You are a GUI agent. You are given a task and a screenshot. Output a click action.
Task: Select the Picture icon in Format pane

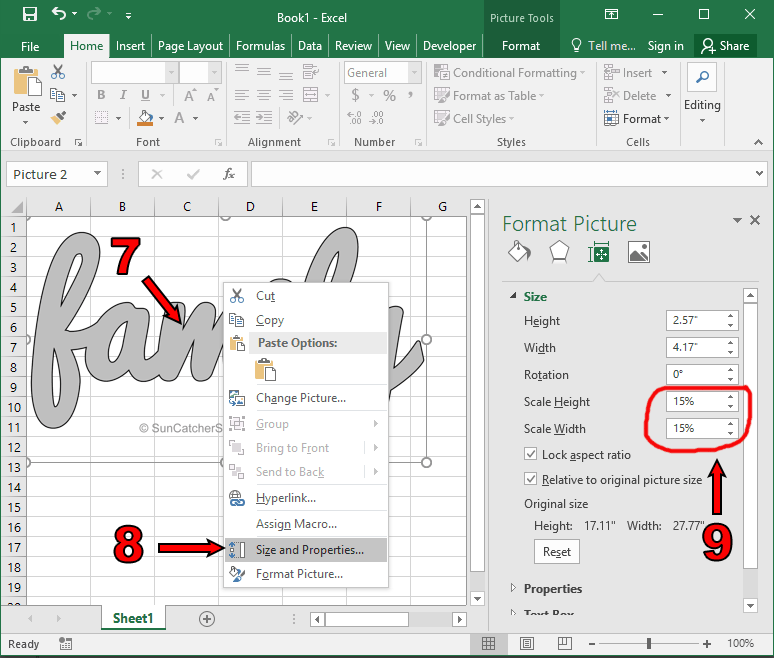tap(639, 252)
